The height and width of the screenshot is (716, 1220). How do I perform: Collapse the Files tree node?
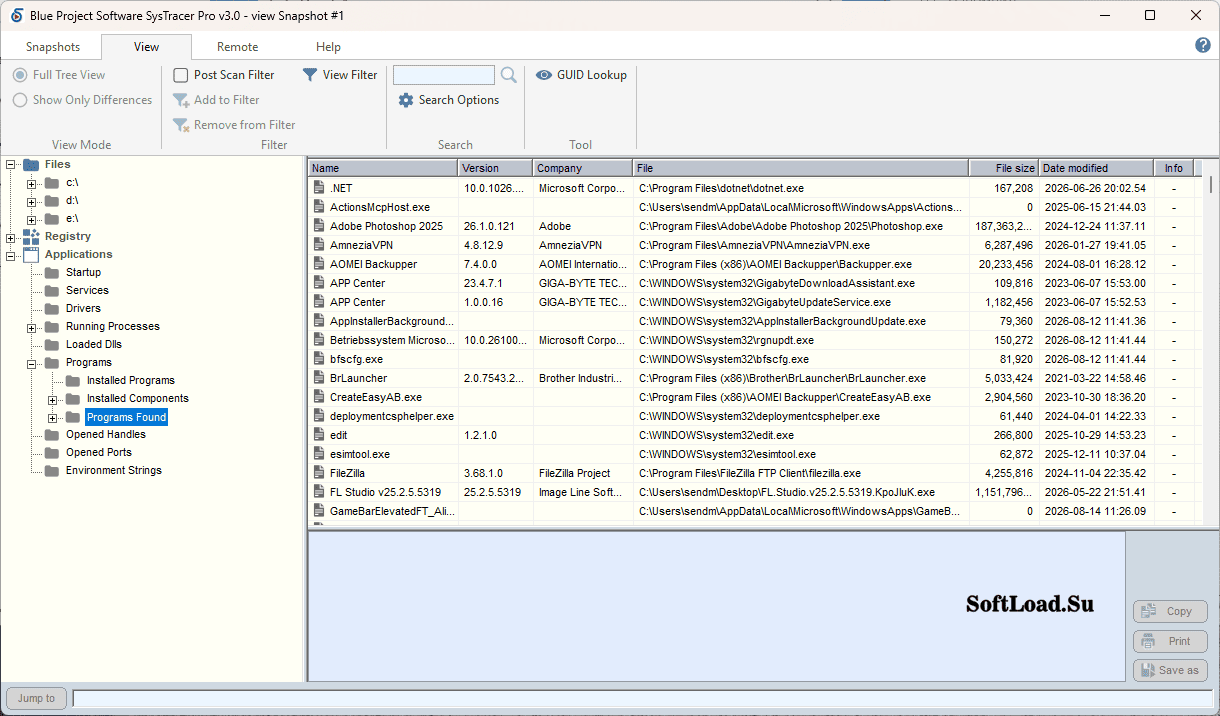pyautogui.click(x=11, y=165)
